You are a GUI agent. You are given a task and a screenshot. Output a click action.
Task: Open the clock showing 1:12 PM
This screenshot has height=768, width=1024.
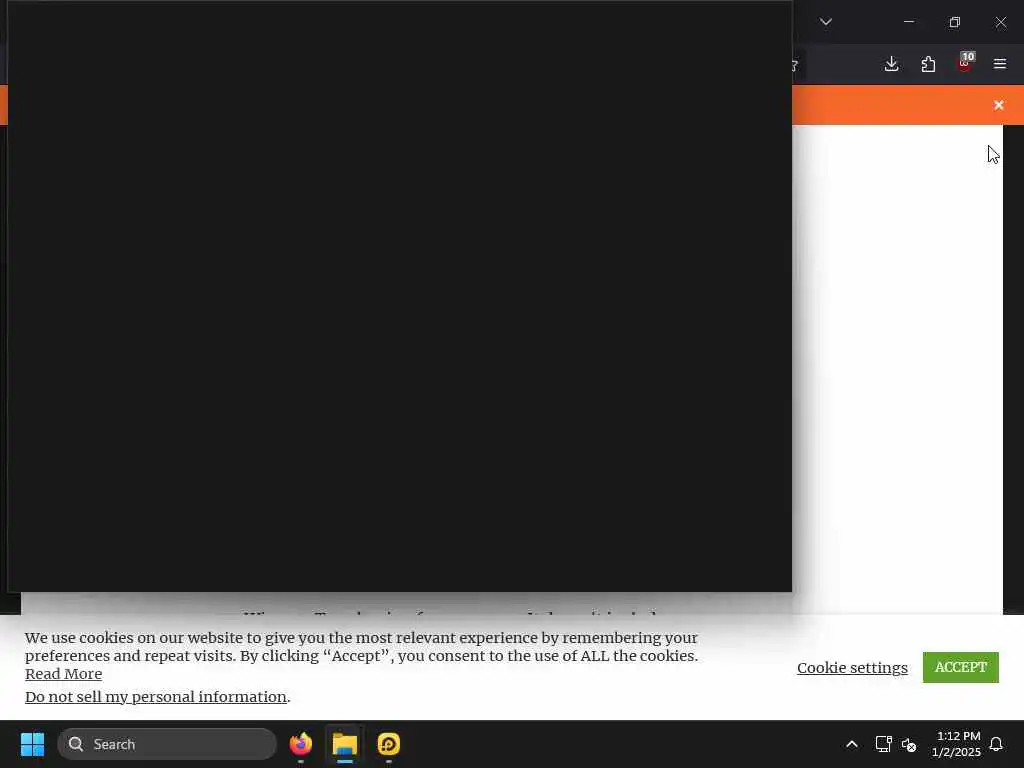(x=957, y=744)
